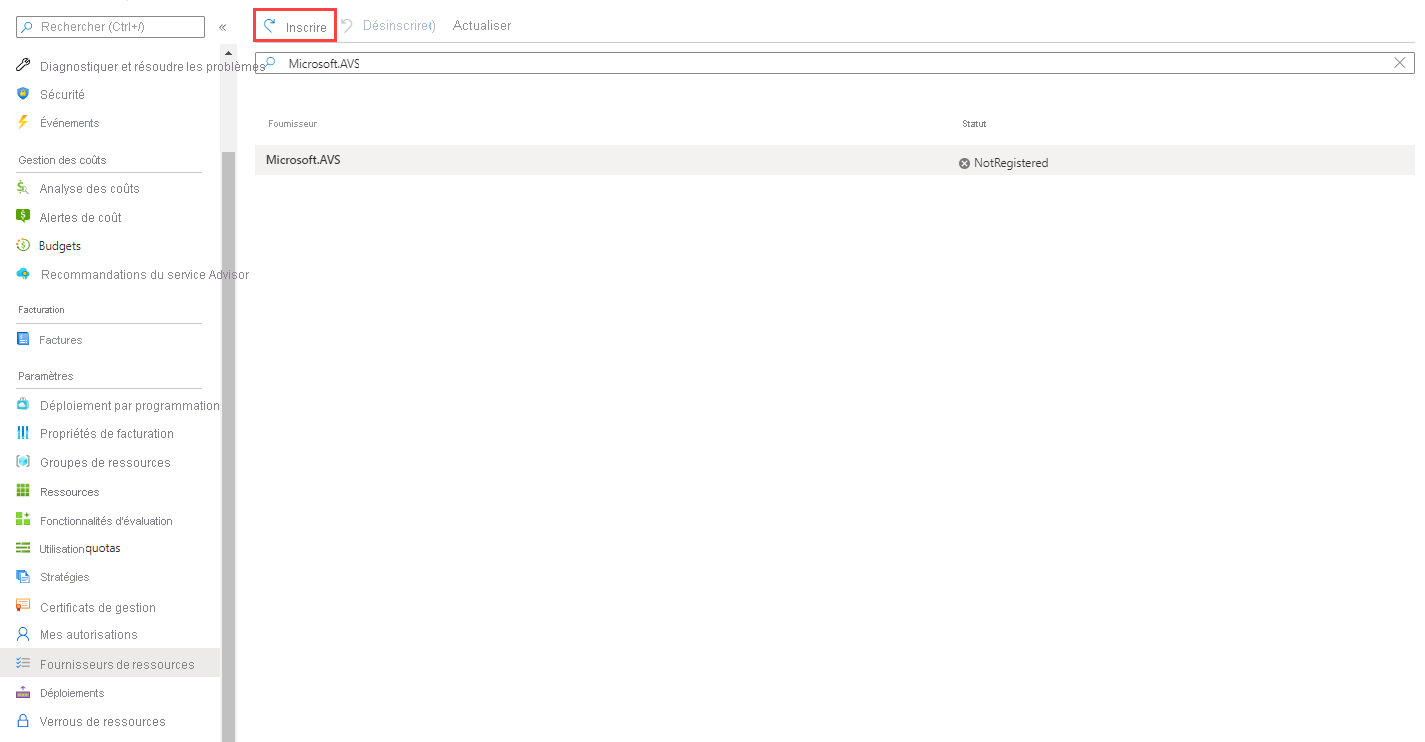The width and height of the screenshot is (1425, 742).
Task: Click the Mes autorisations person icon
Action: tap(24, 634)
